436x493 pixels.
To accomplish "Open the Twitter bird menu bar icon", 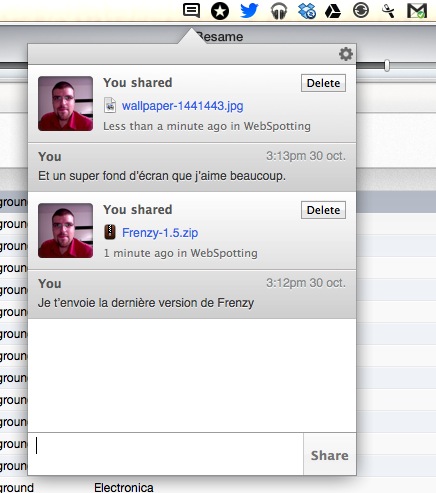I will (249, 11).
